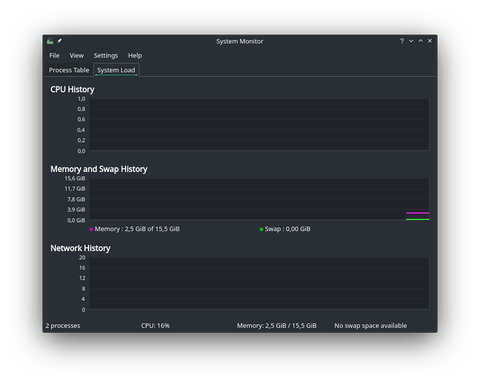Click the System Monitor app icon in titlebar
This screenshot has height=383, width=480.
click(50, 41)
